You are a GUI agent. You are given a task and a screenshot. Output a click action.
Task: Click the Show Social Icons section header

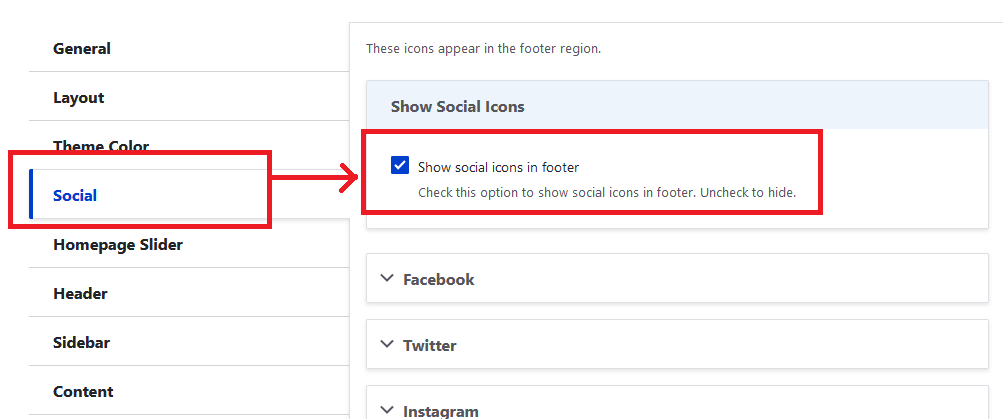point(457,106)
